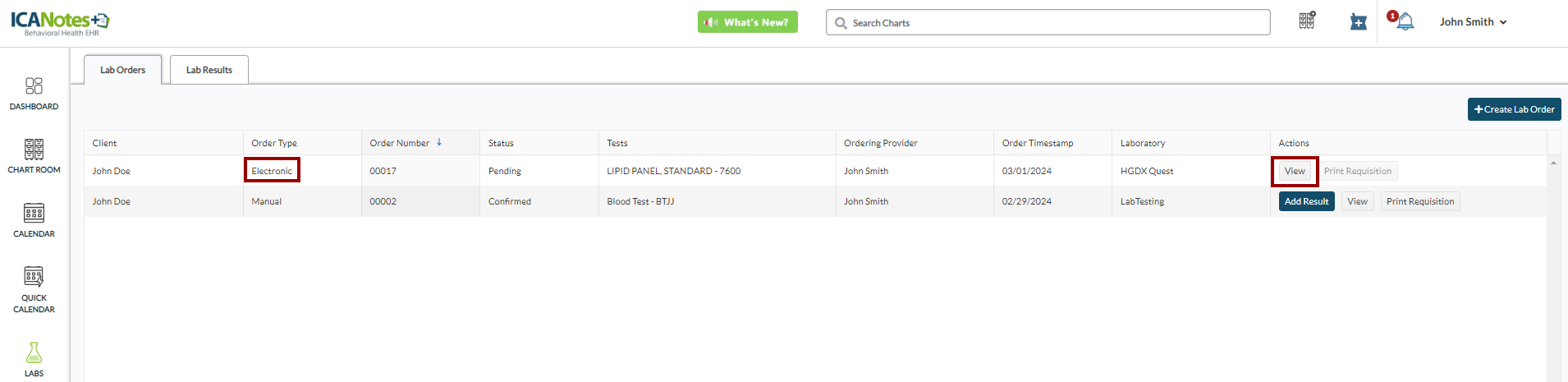Click the What's New button
This screenshot has height=382, width=1568.
[x=747, y=22]
